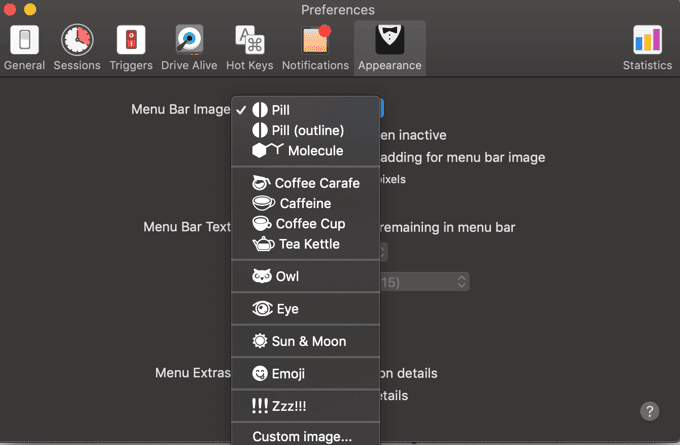Image resolution: width=680 pixels, height=445 pixels.
Task: Click the help question mark button
Action: tap(649, 411)
